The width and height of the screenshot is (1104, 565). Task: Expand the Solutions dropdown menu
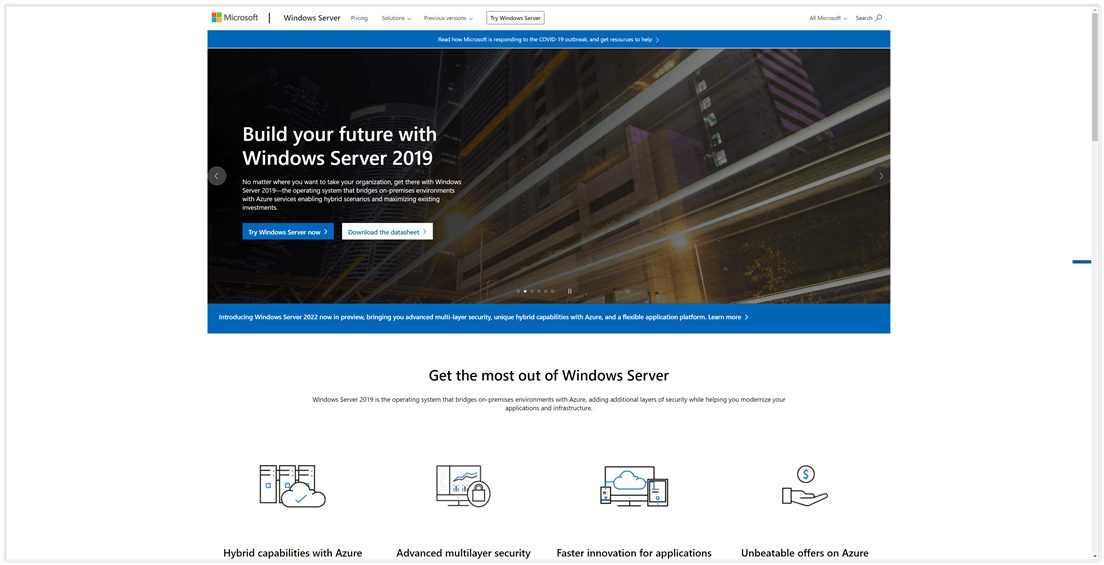click(x=396, y=18)
